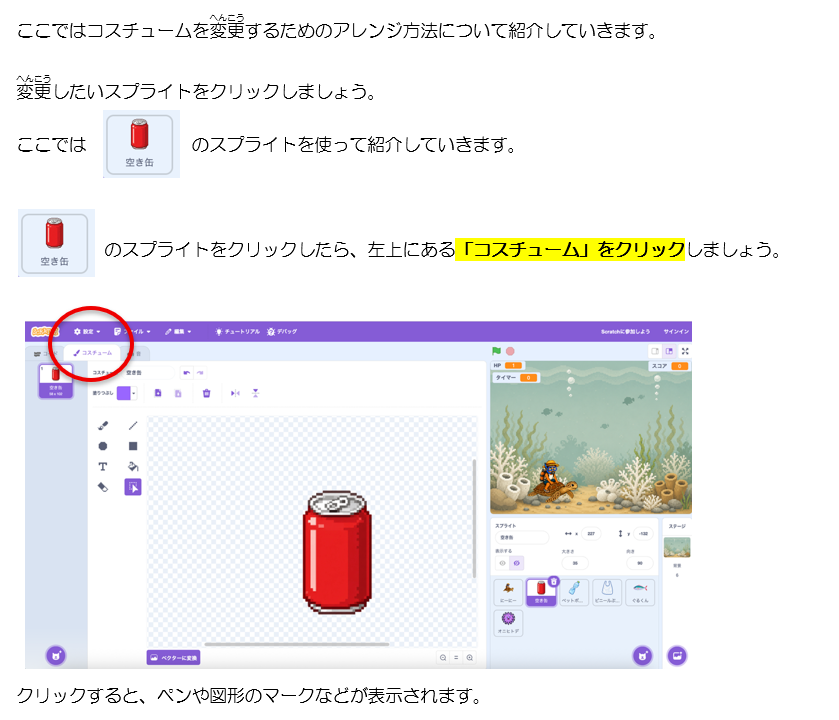The image size is (839, 720).
Task: Click the ベクターに変換 button
Action: click(173, 657)
